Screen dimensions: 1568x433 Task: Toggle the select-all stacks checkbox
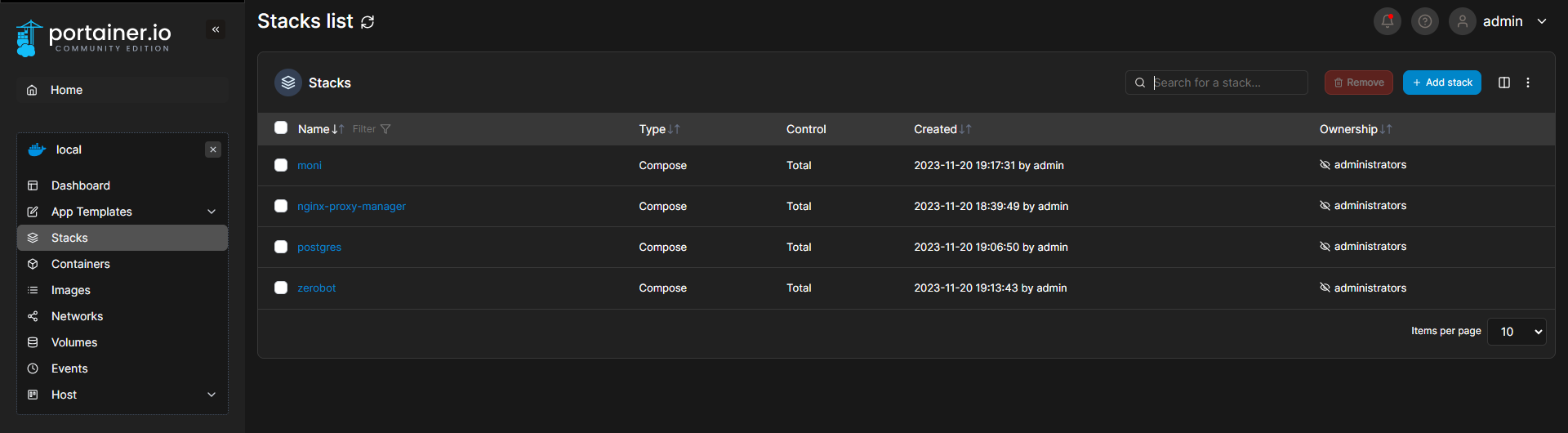[281, 127]
